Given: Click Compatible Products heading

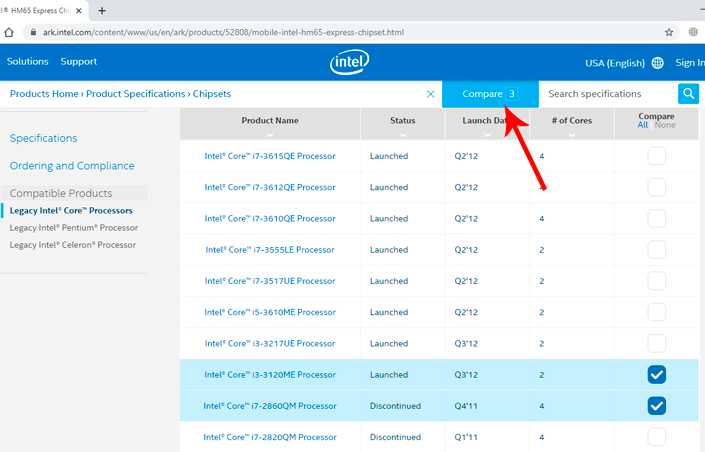Looking at the screenshot, I should [61, 193].
